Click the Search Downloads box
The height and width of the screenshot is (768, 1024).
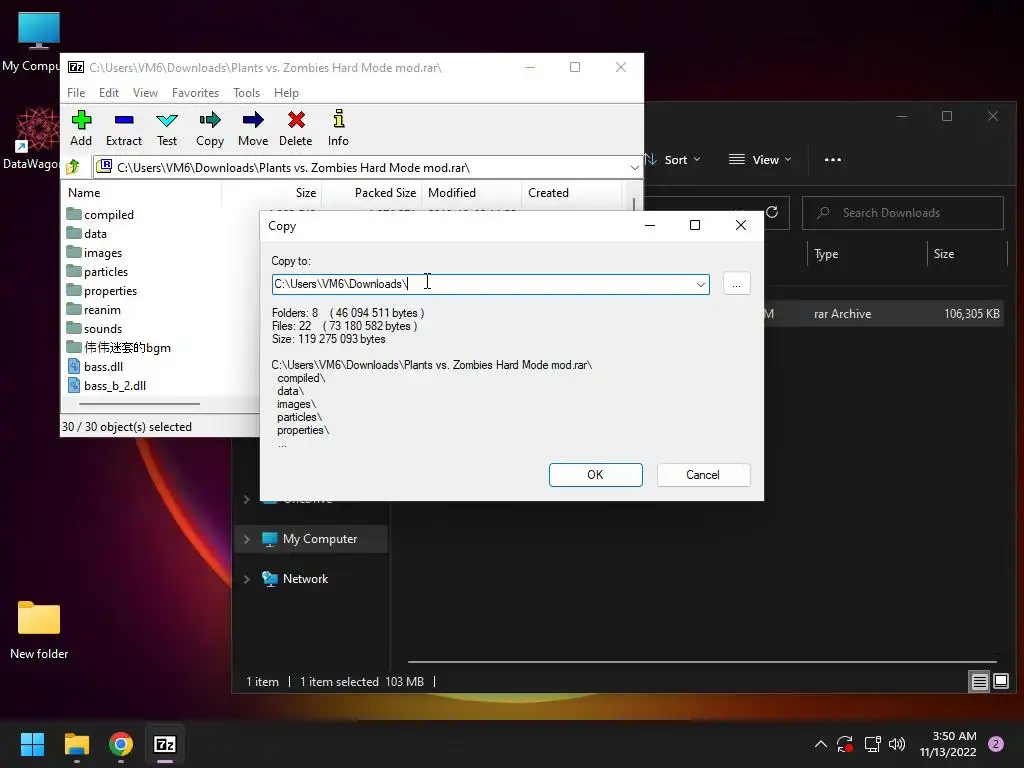pos(903,213)
